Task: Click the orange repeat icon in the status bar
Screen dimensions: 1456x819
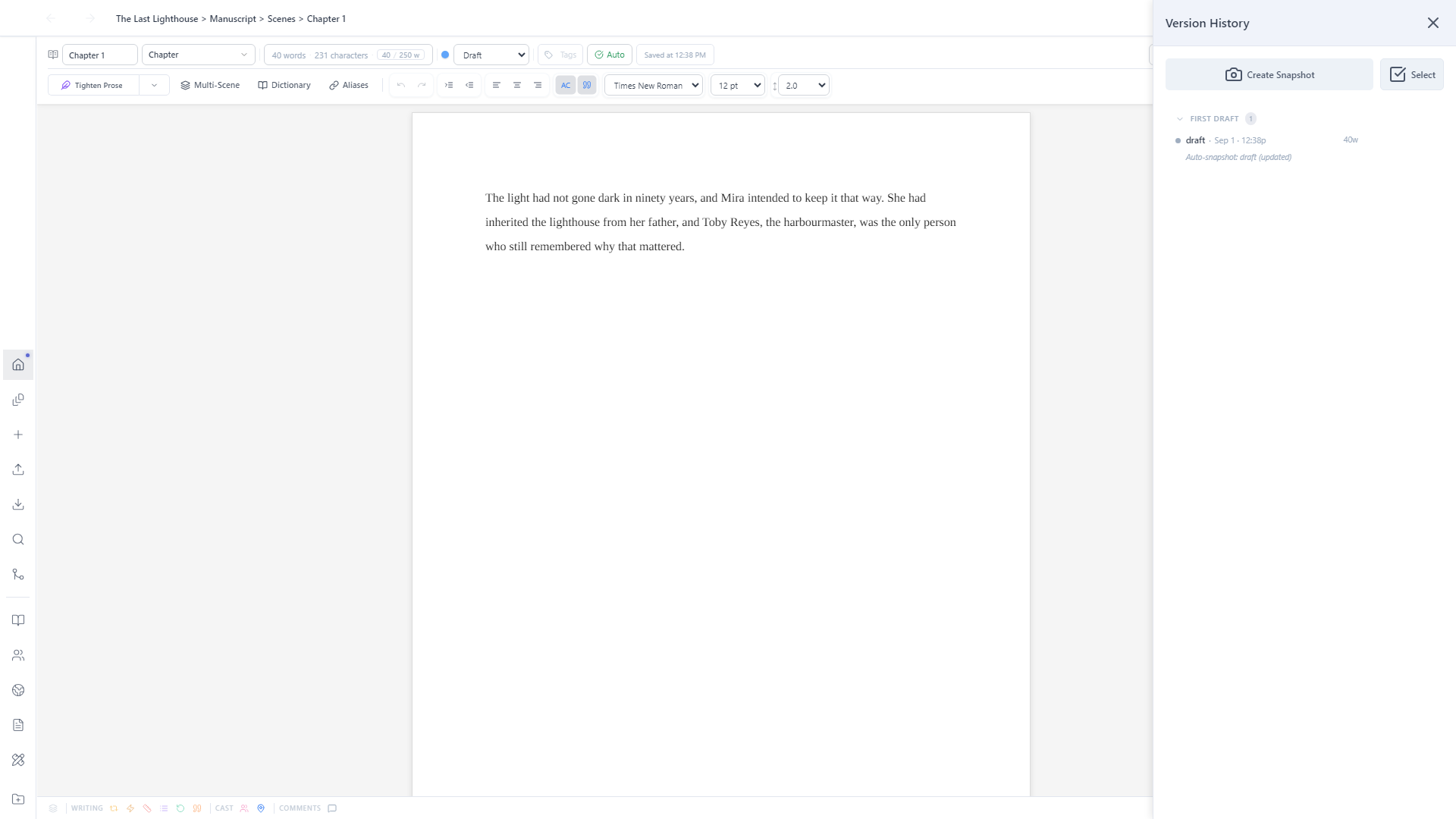Action: pyautogui.click(x=114, y=808)
